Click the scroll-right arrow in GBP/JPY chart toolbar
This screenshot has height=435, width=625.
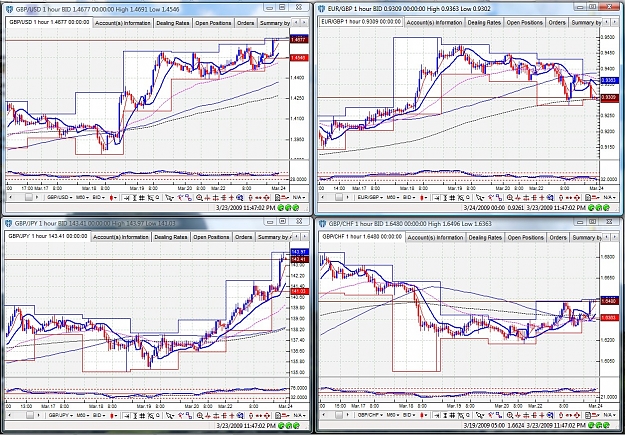(x=38, y=415)
